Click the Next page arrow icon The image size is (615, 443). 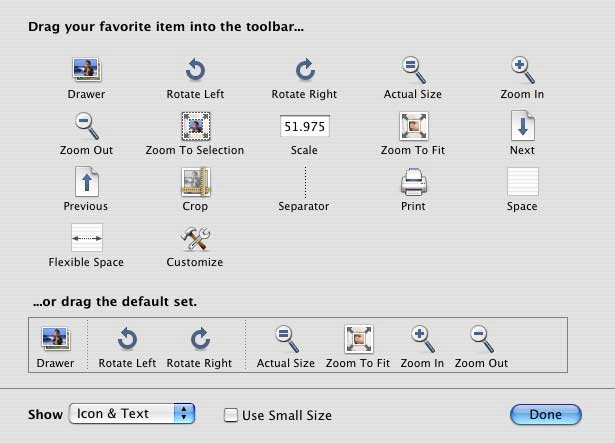522,126
